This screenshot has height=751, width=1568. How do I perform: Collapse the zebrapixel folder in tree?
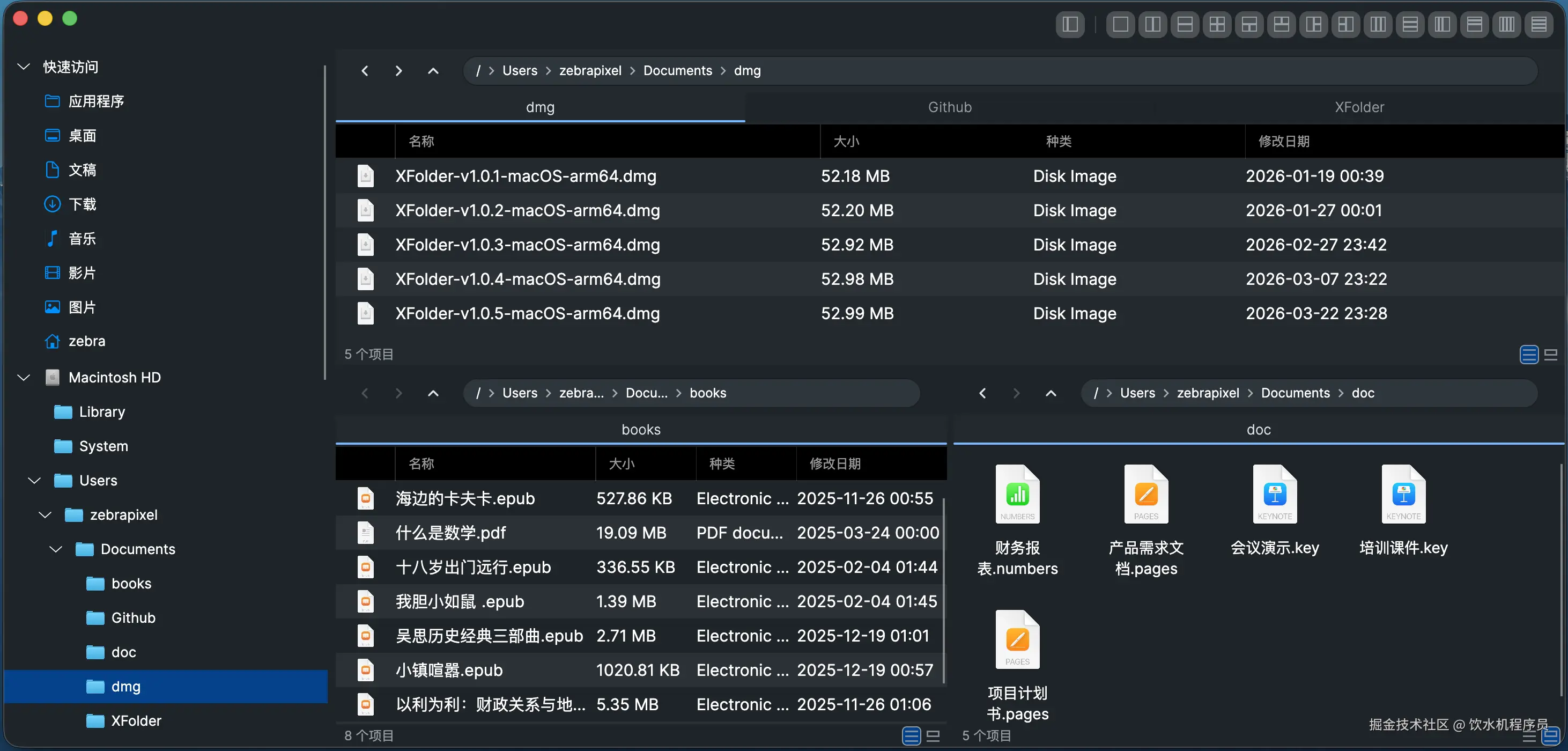(x=45, y=514)
